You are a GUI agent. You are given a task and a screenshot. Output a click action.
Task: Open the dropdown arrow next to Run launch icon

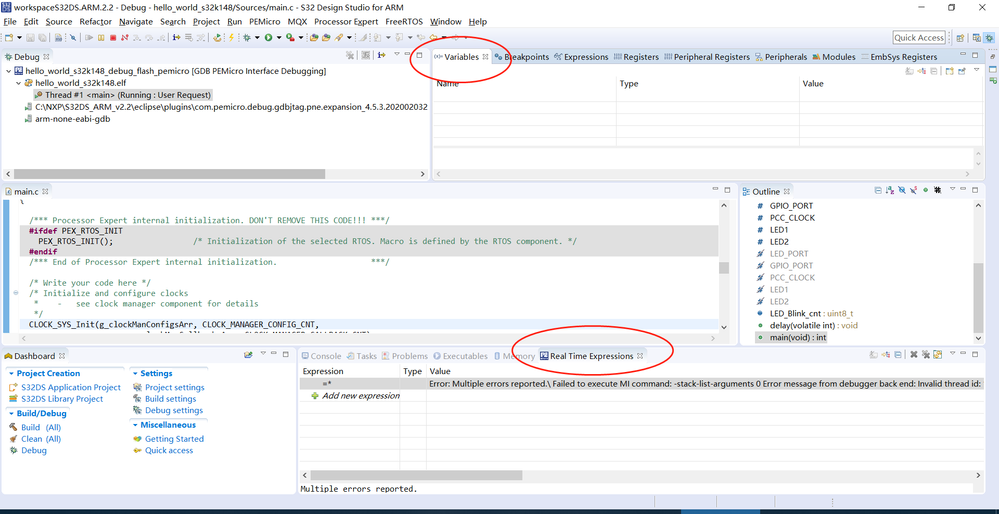coord(279,38)
